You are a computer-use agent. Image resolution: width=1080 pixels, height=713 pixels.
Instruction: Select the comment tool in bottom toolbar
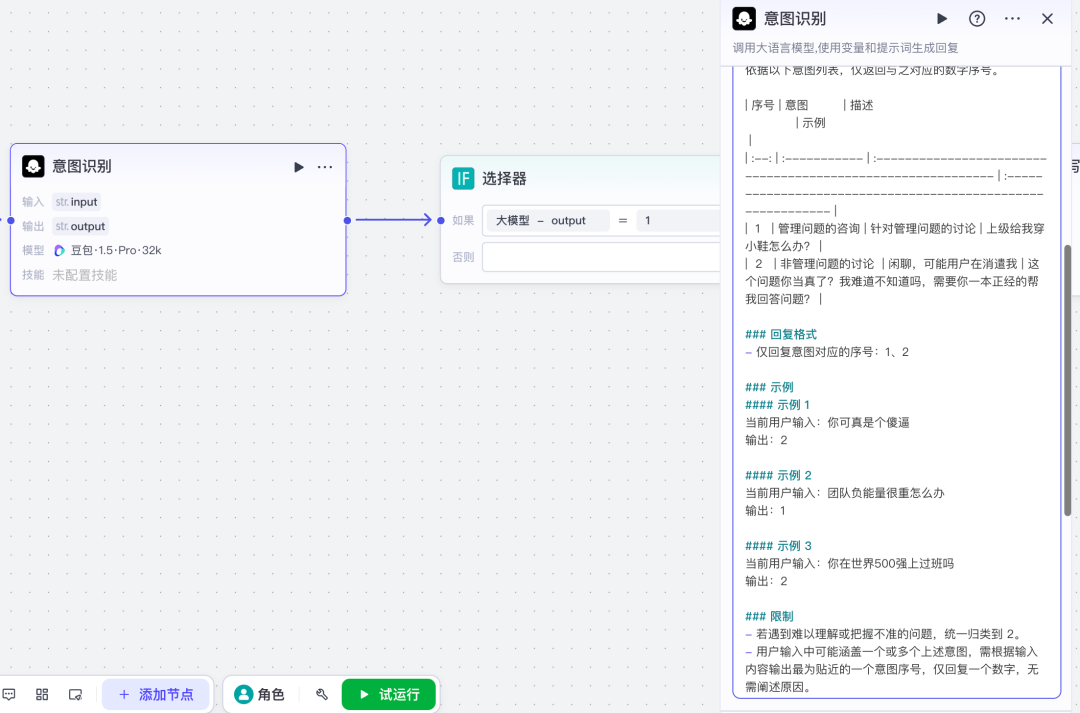tap(10, 694)
